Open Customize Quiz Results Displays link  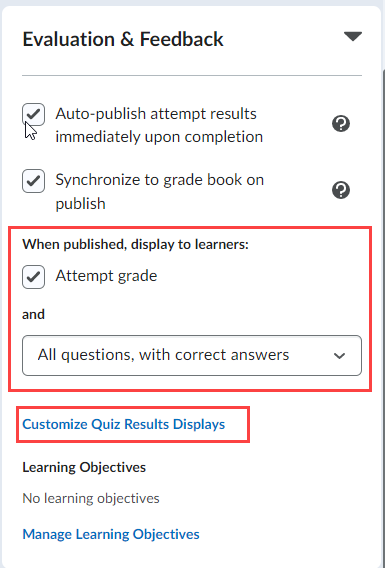tap(124, 424)
